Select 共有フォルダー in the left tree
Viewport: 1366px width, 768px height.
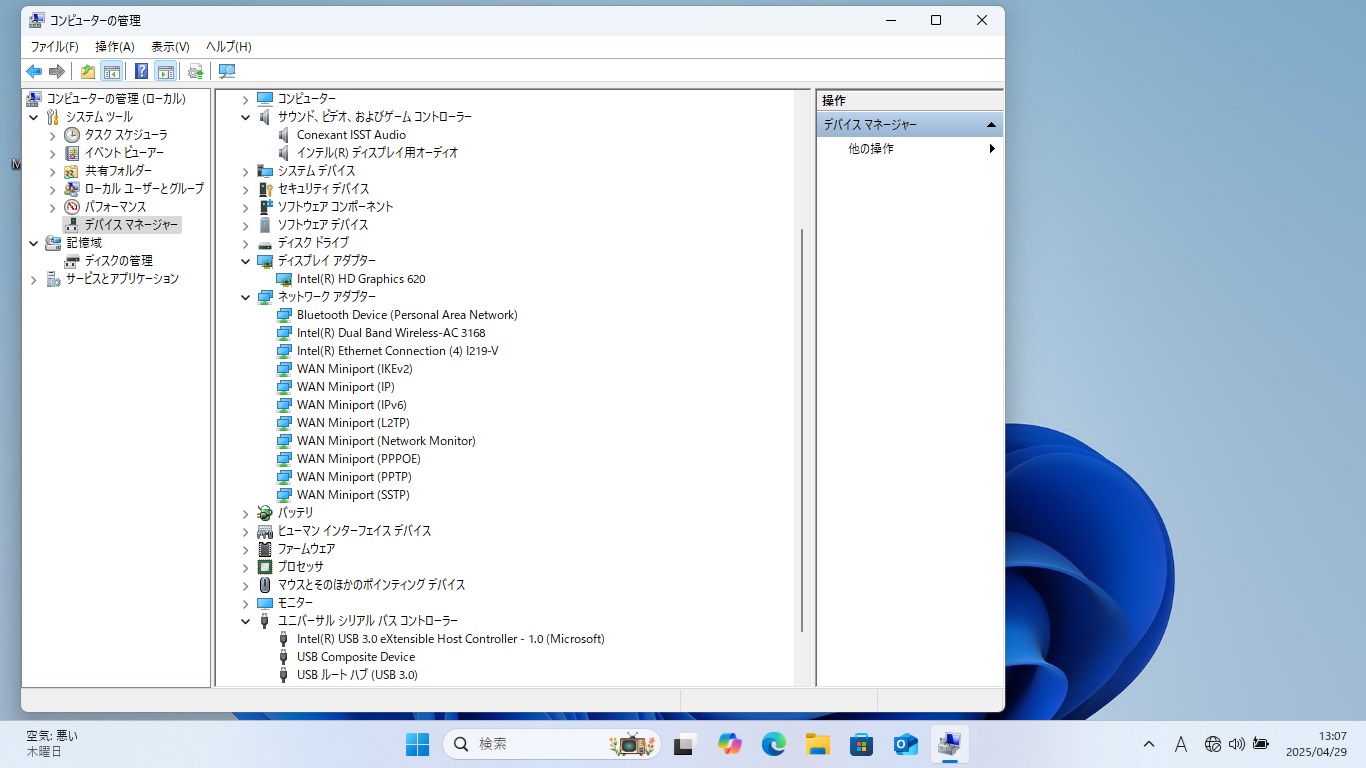118,171
